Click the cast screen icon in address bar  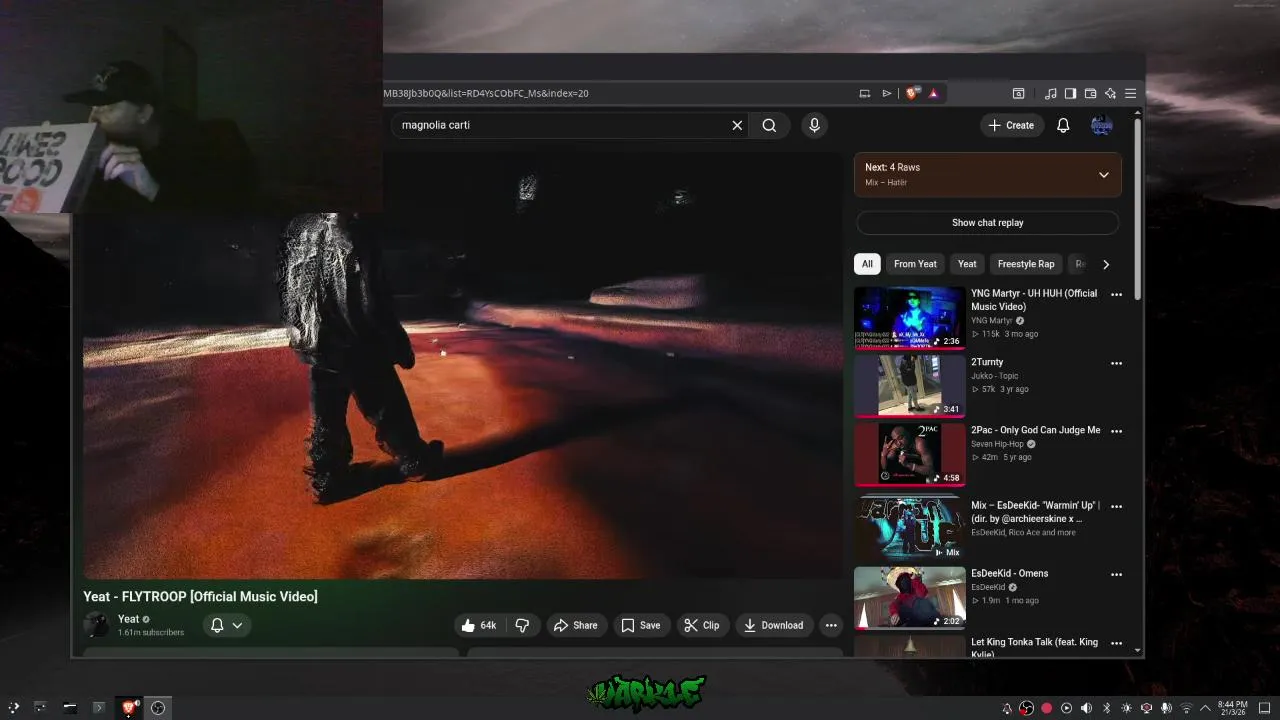coord(864,93)
